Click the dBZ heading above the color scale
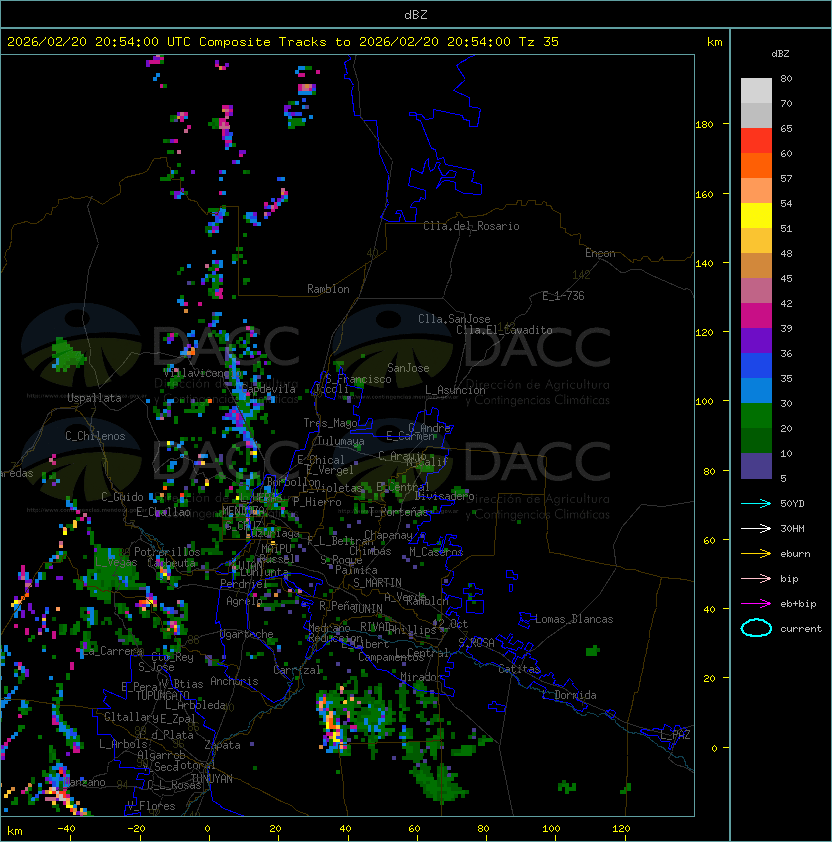This screenshot has height=842, width=832. pyautogui.click(x=780, y=54)
